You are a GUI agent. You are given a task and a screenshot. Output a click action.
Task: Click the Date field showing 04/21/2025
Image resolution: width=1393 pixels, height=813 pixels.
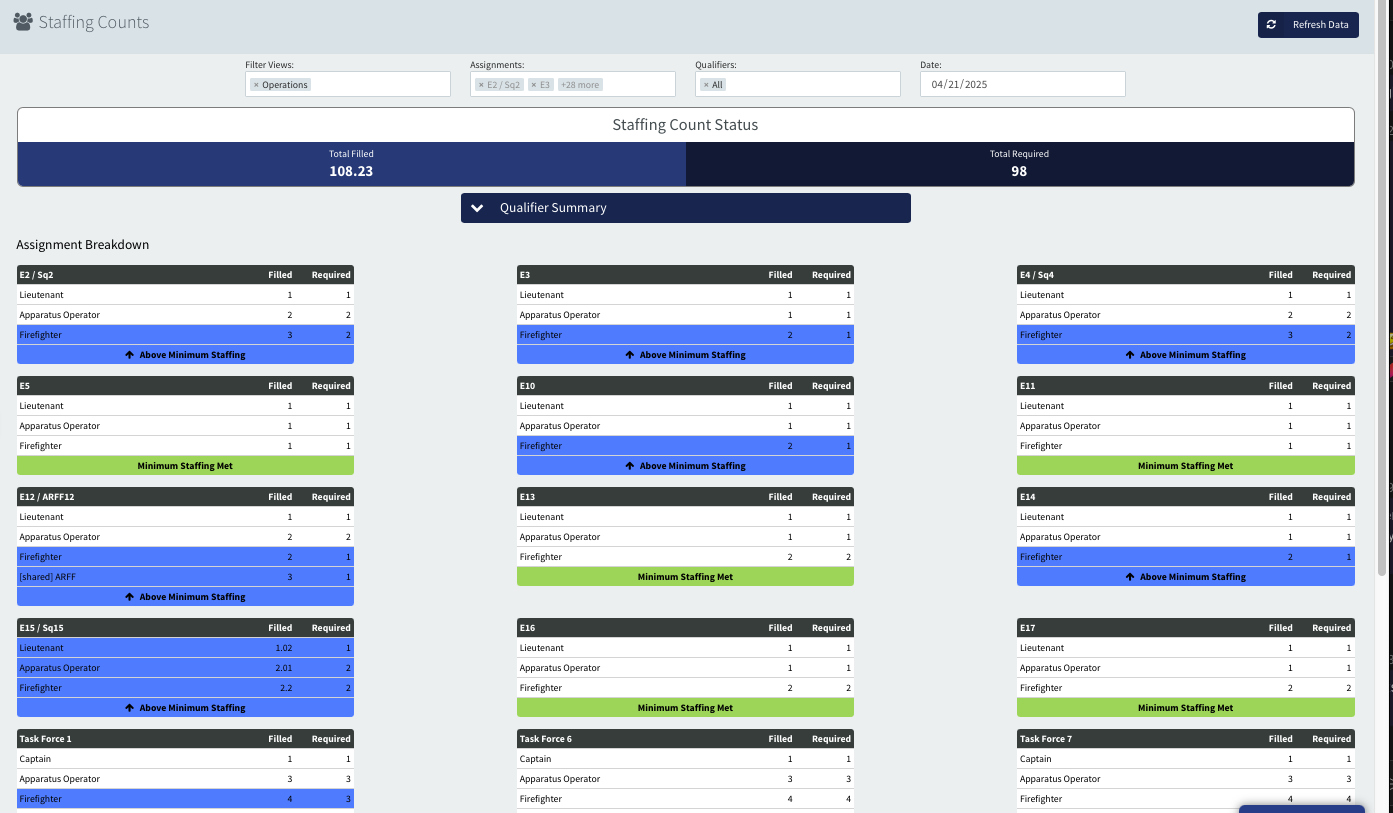click(x=1023, y=84)
